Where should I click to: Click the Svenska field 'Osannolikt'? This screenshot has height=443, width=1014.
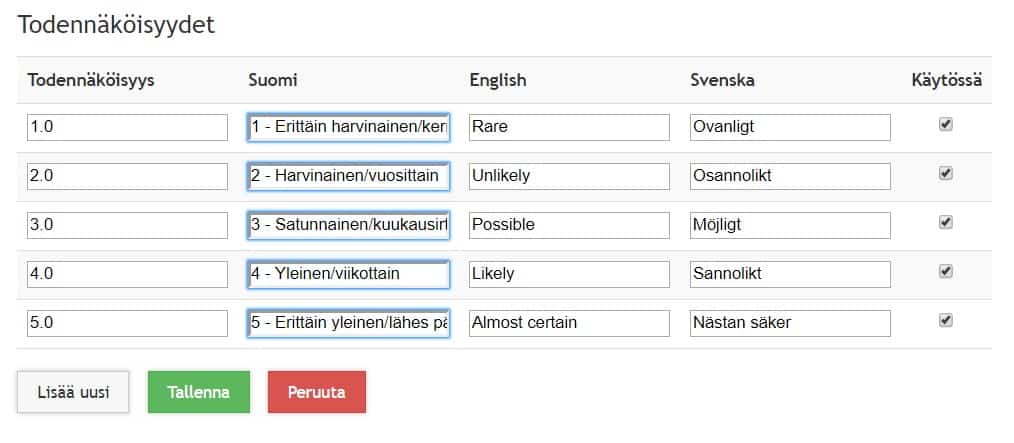pyautogui.click(x=790, y=176)
